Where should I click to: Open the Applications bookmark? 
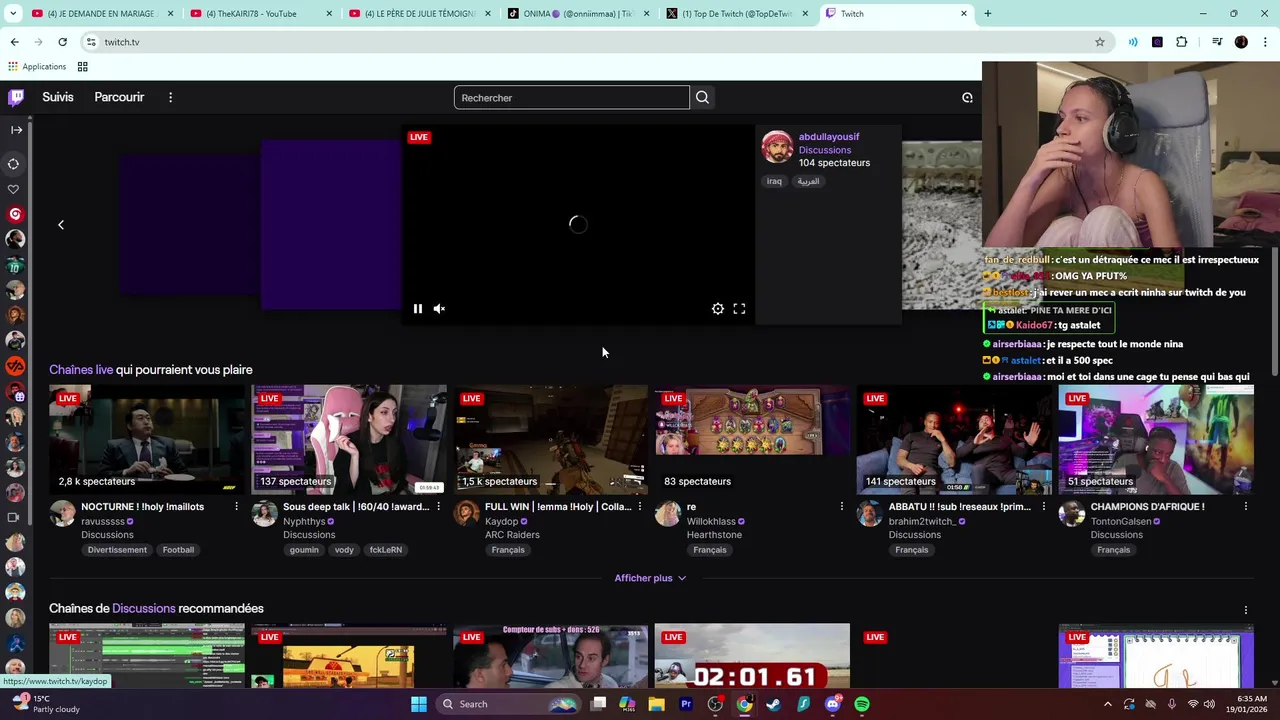[x=36, y=67]
